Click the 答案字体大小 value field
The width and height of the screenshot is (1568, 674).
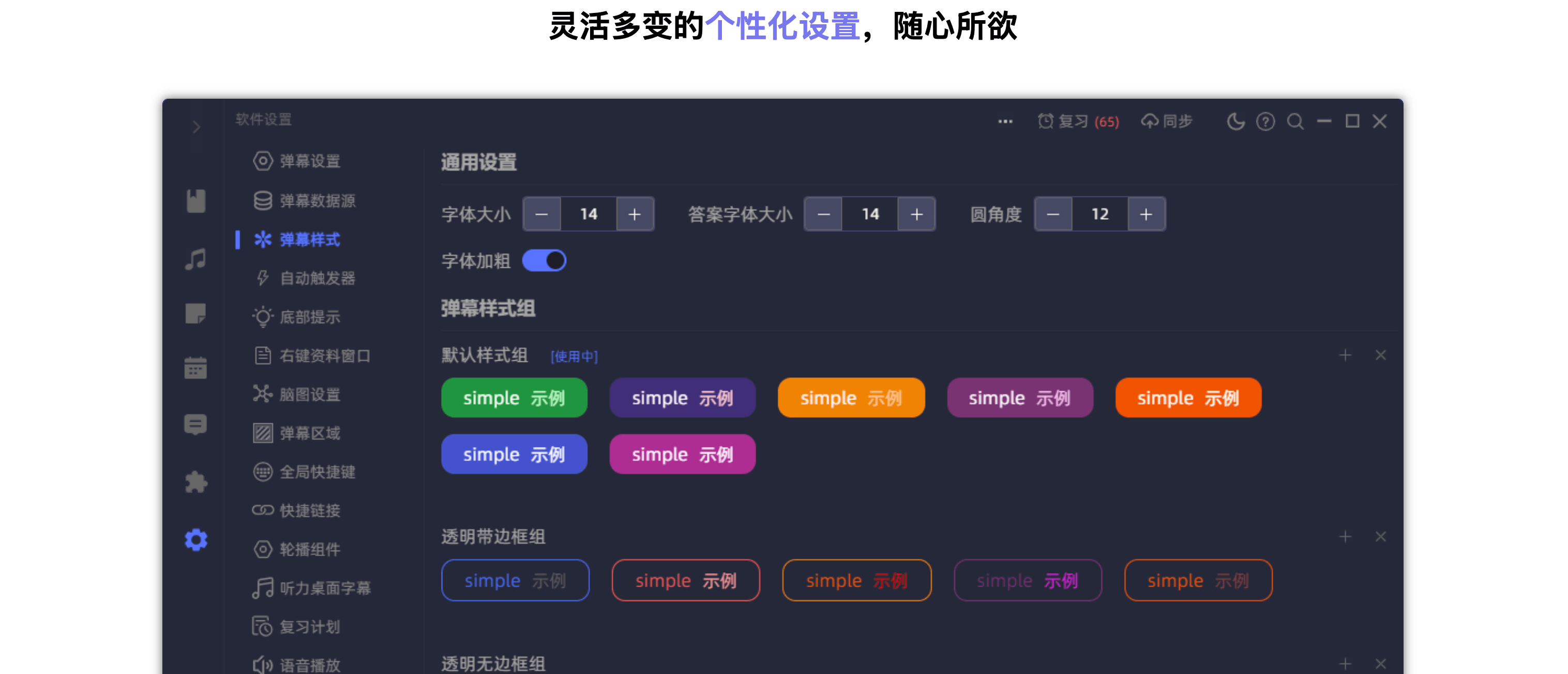pos(870,214)
